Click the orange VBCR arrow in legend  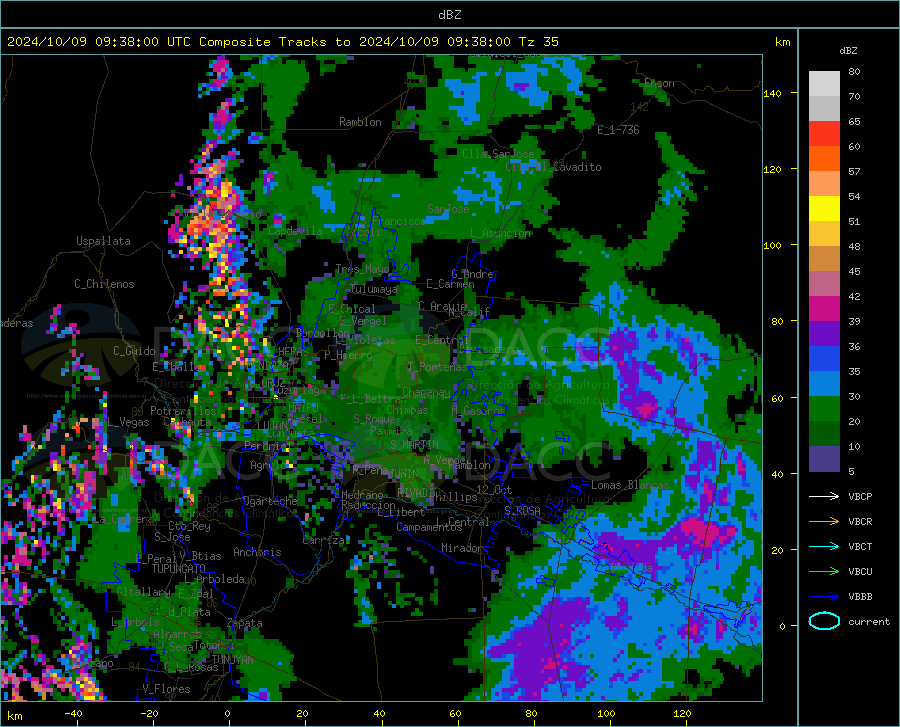pyautogui.click(x=824, y=521)
